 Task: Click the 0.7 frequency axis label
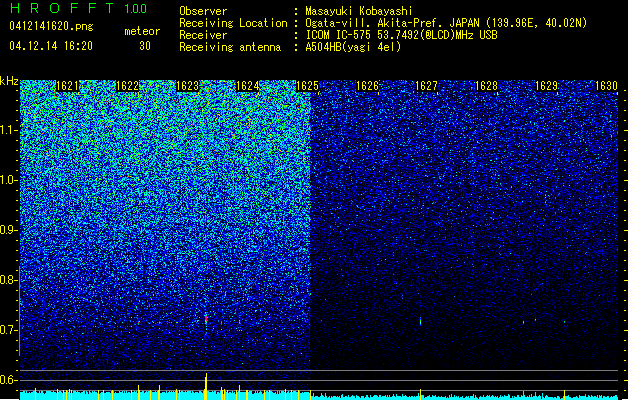pyautogui.click(x=9, y=330)
